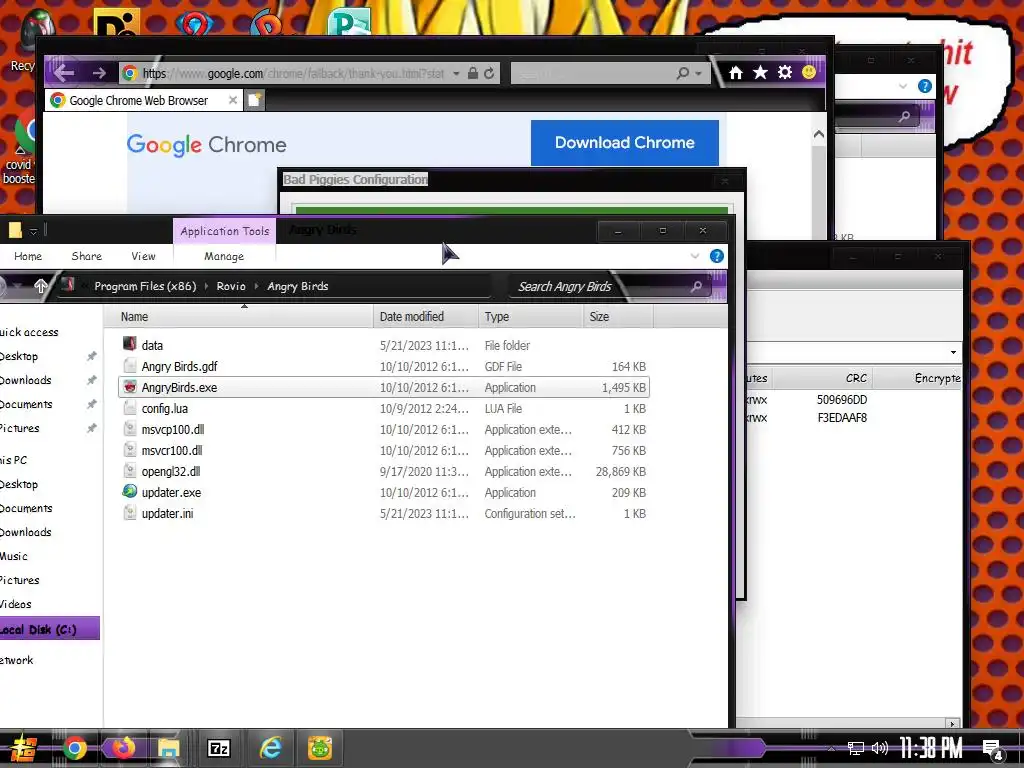Open the Internet Explorer search provider dropdown
Image resolution: width=1024 pixels, height=768 pixels.
[698, 73]
